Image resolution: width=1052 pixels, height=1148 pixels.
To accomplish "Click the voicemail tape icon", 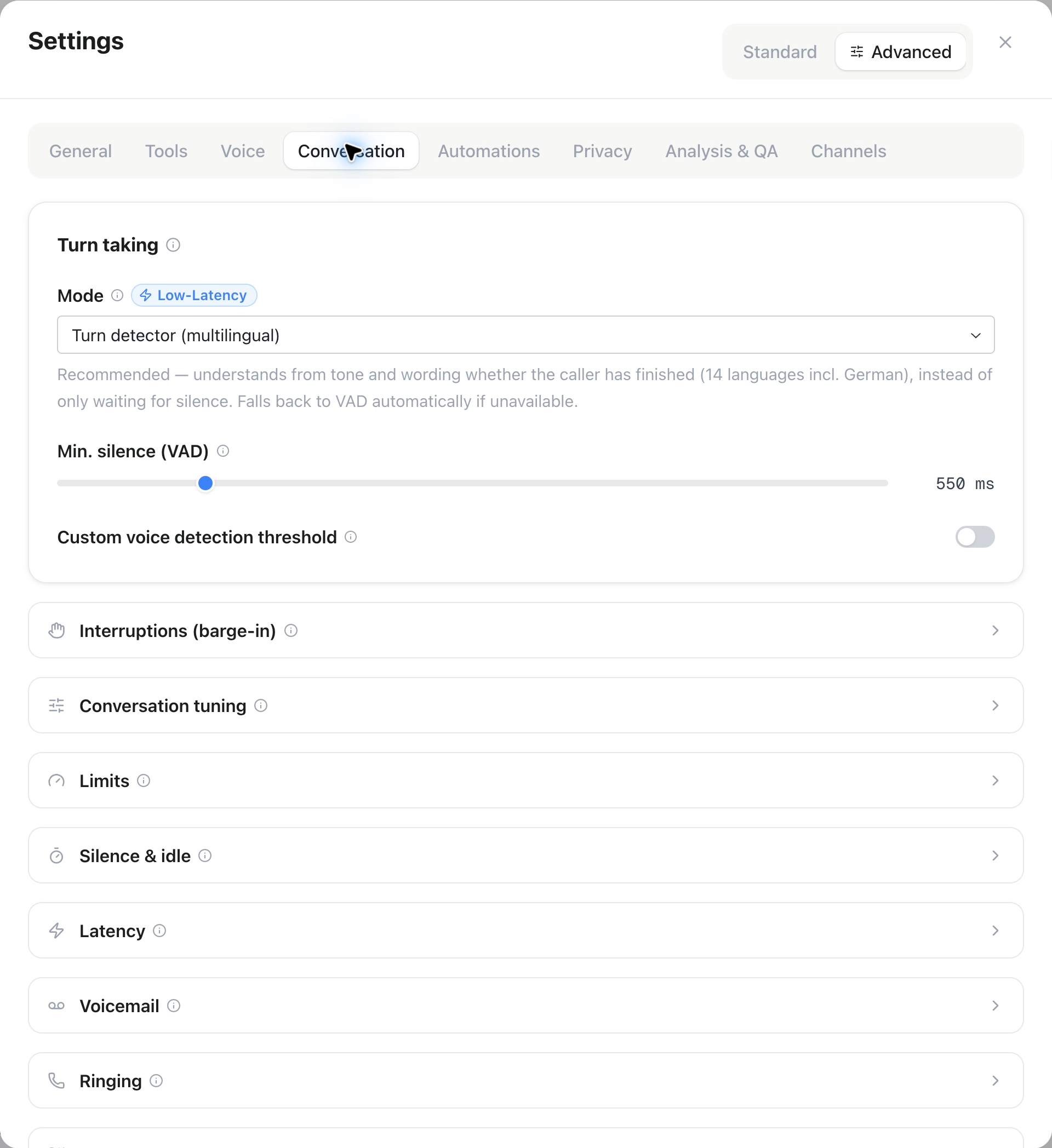I will tap(56, 1006).
